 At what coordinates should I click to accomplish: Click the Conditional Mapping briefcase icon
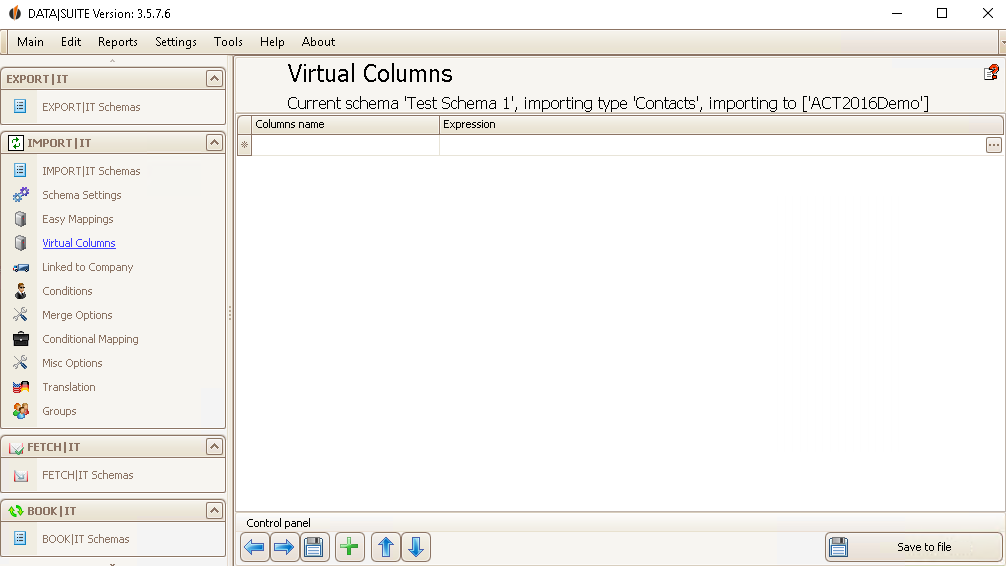pos(21,339)
